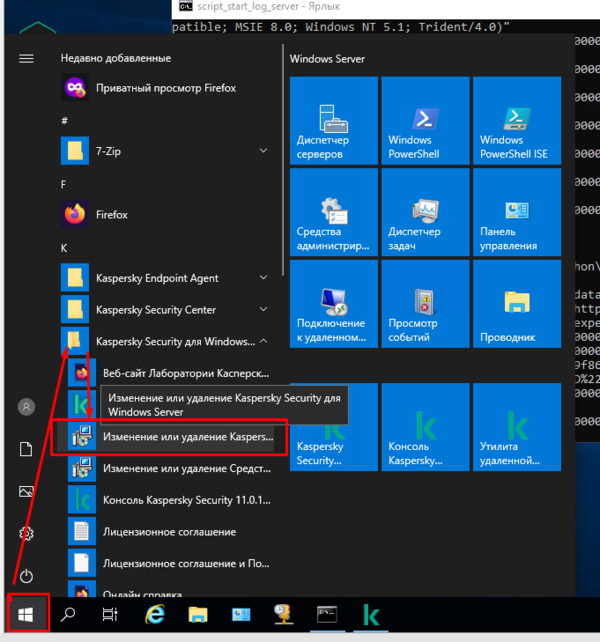Open the Диспетчер серверов tile
The image size is (600, 642).
pos(333,120)
